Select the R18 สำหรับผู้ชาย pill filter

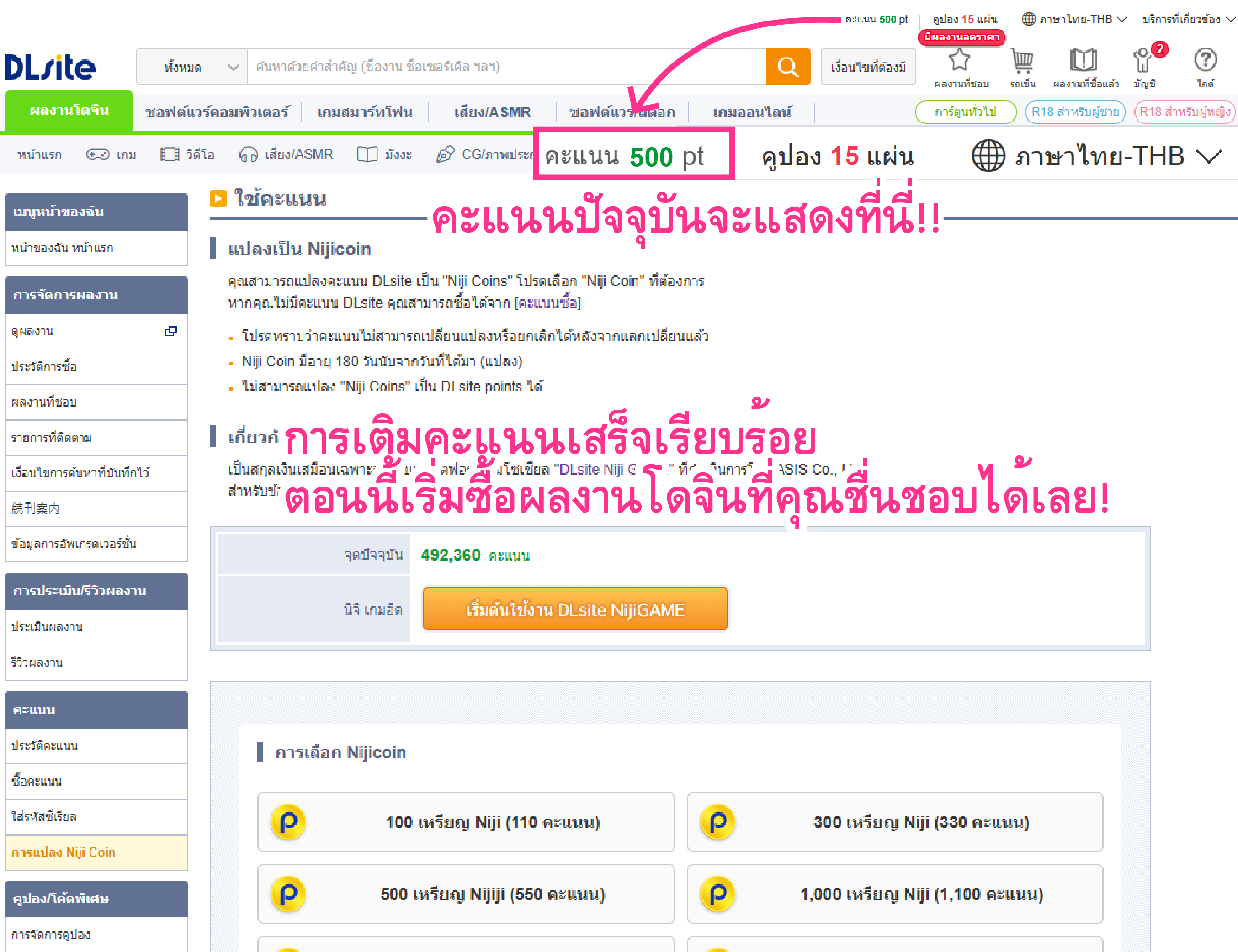click(1075, 112)
